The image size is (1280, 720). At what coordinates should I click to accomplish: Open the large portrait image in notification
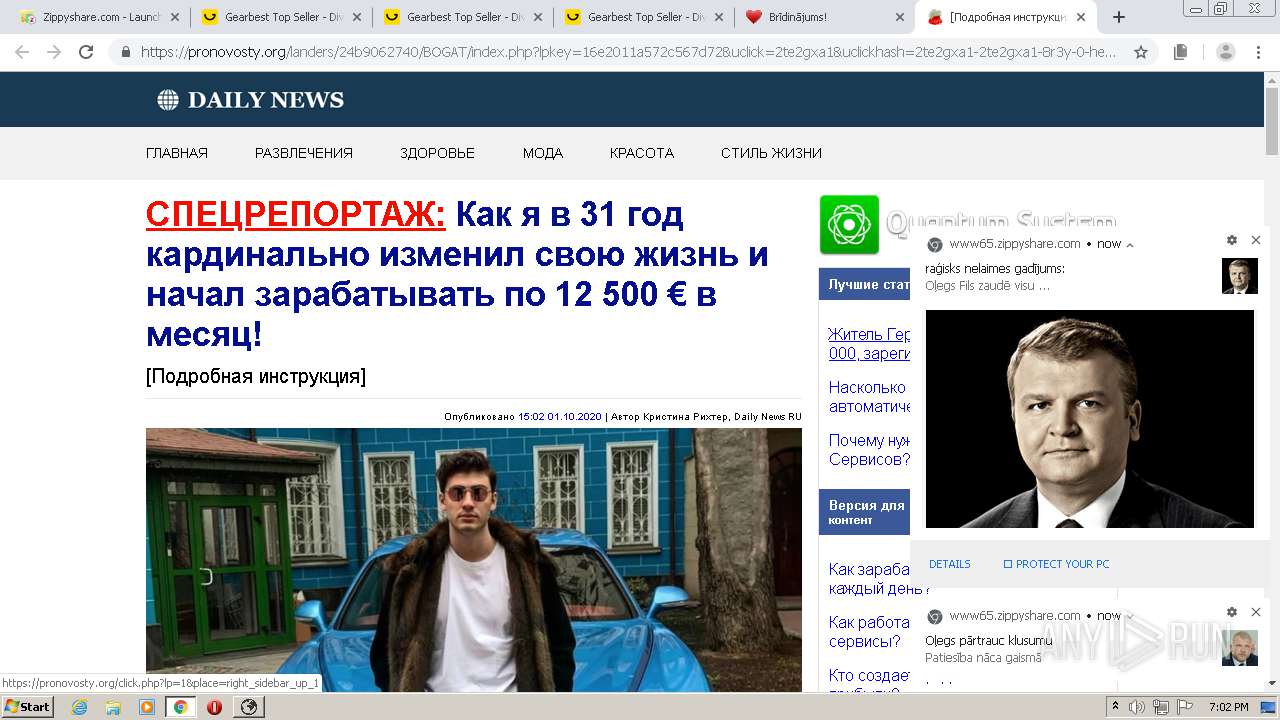point(1089,419)
